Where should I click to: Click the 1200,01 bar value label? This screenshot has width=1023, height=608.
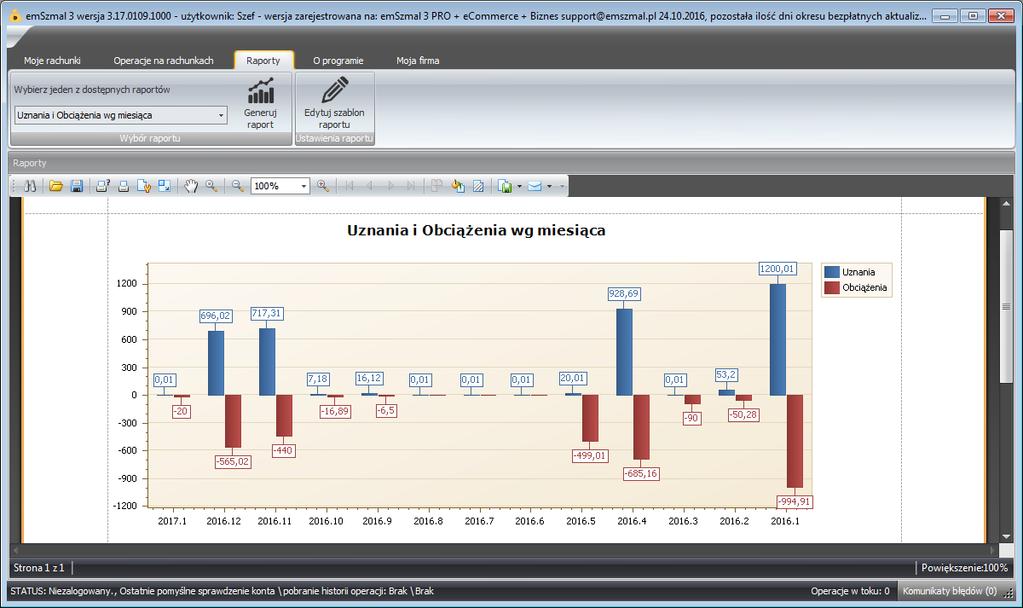point(777,269)
